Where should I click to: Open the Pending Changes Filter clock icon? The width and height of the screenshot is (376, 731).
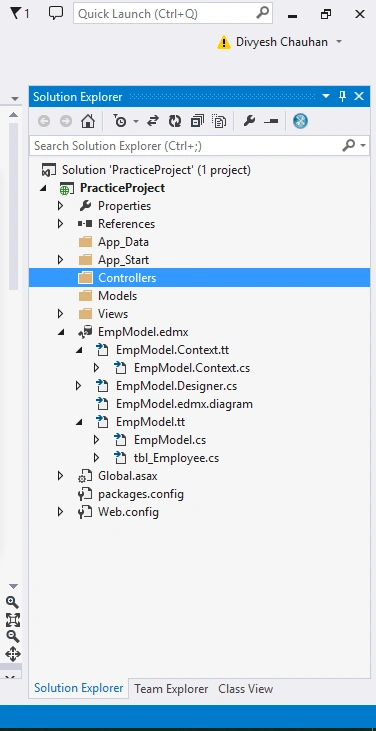pyautogui.click(x=120, y=122)
